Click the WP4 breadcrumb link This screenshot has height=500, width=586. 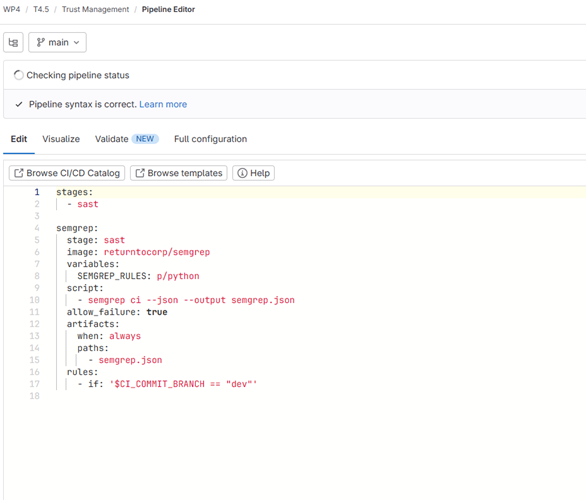pyautogui.click(x=12, y=9)
